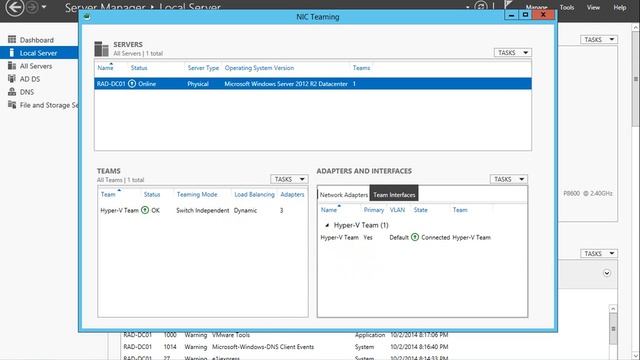640x360 pixels.
Task: Click the Connected state icon for Hyper-V Team
Action: (x=415, y=237)
